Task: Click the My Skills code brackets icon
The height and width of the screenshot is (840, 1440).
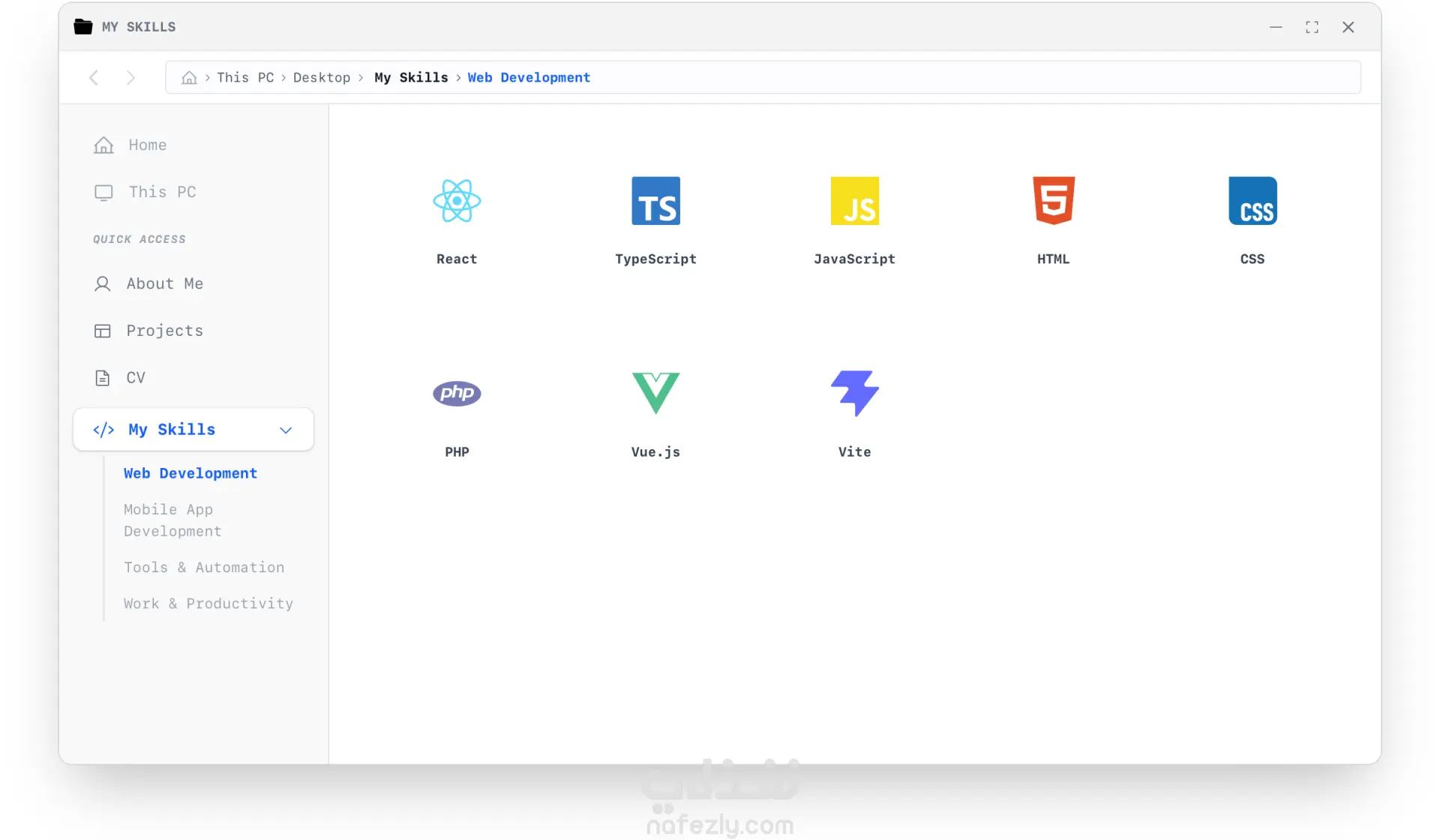Action: click(x=103, y=430)
